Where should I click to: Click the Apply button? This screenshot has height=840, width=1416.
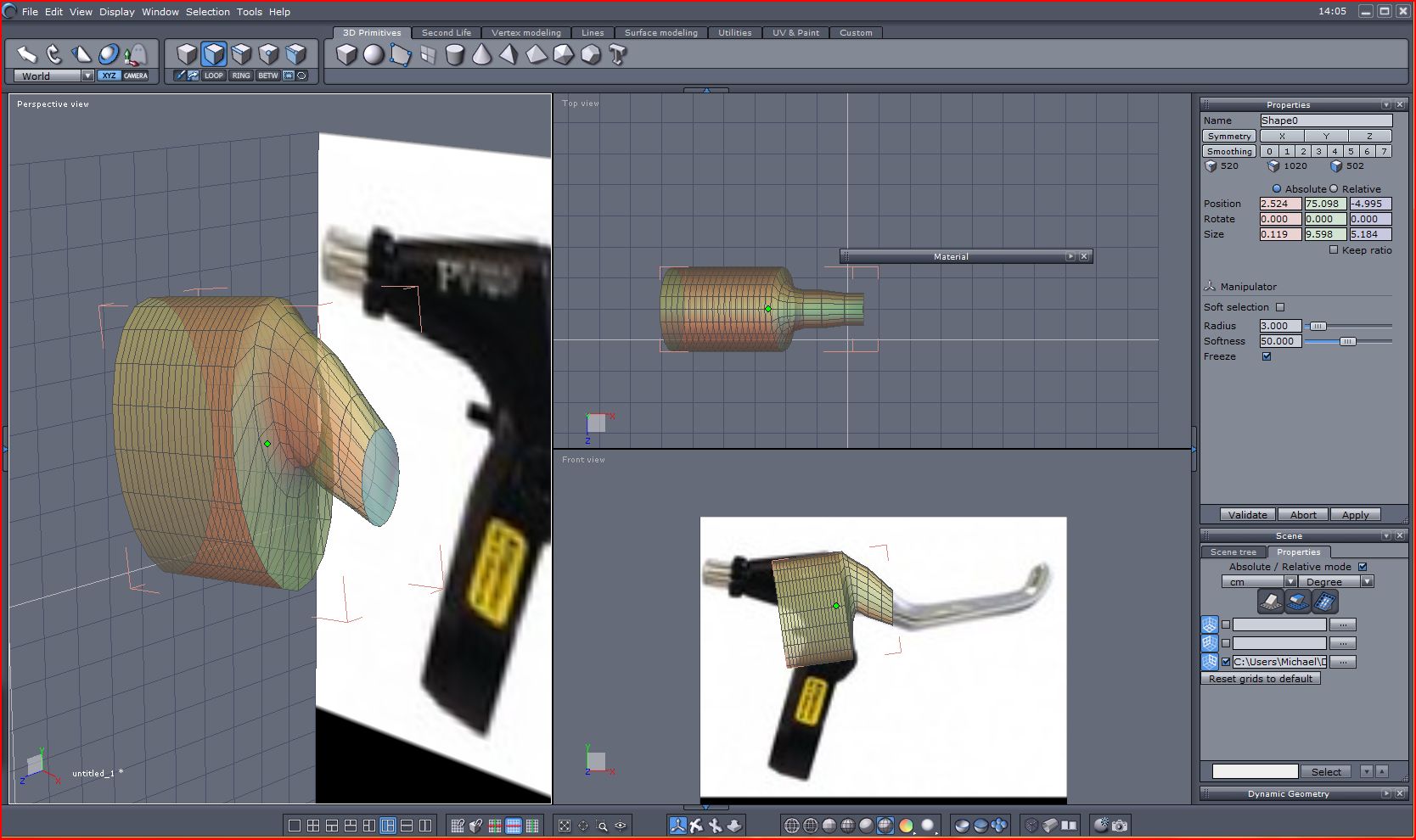click(1356, 514)
